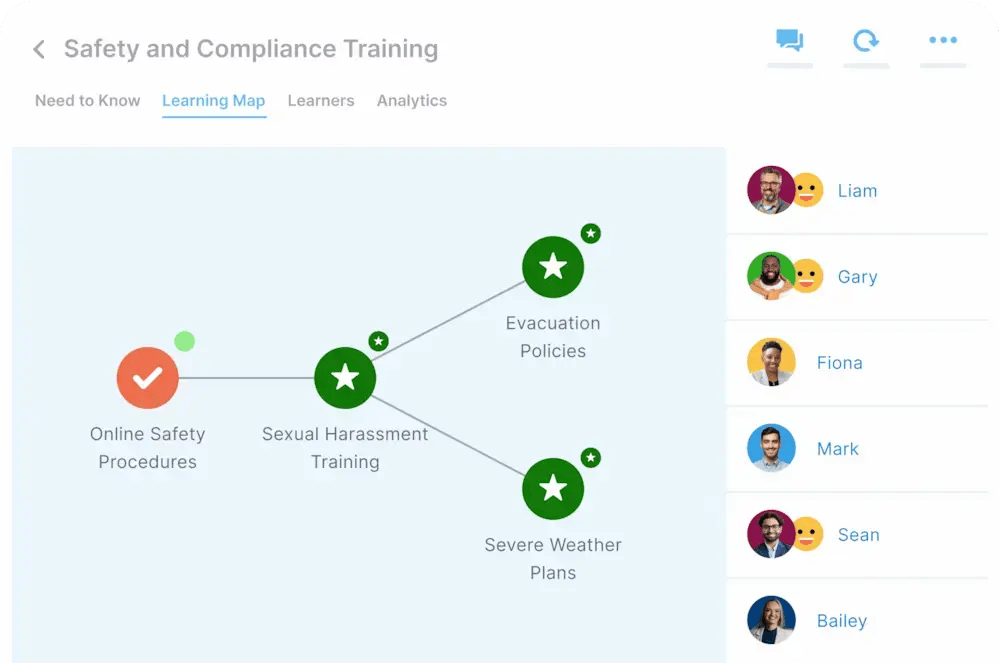Viewport: 999px width, 663px height.
Task: Click the green status dot near Online Safety Procedures
Action: (x=184, y=341)
